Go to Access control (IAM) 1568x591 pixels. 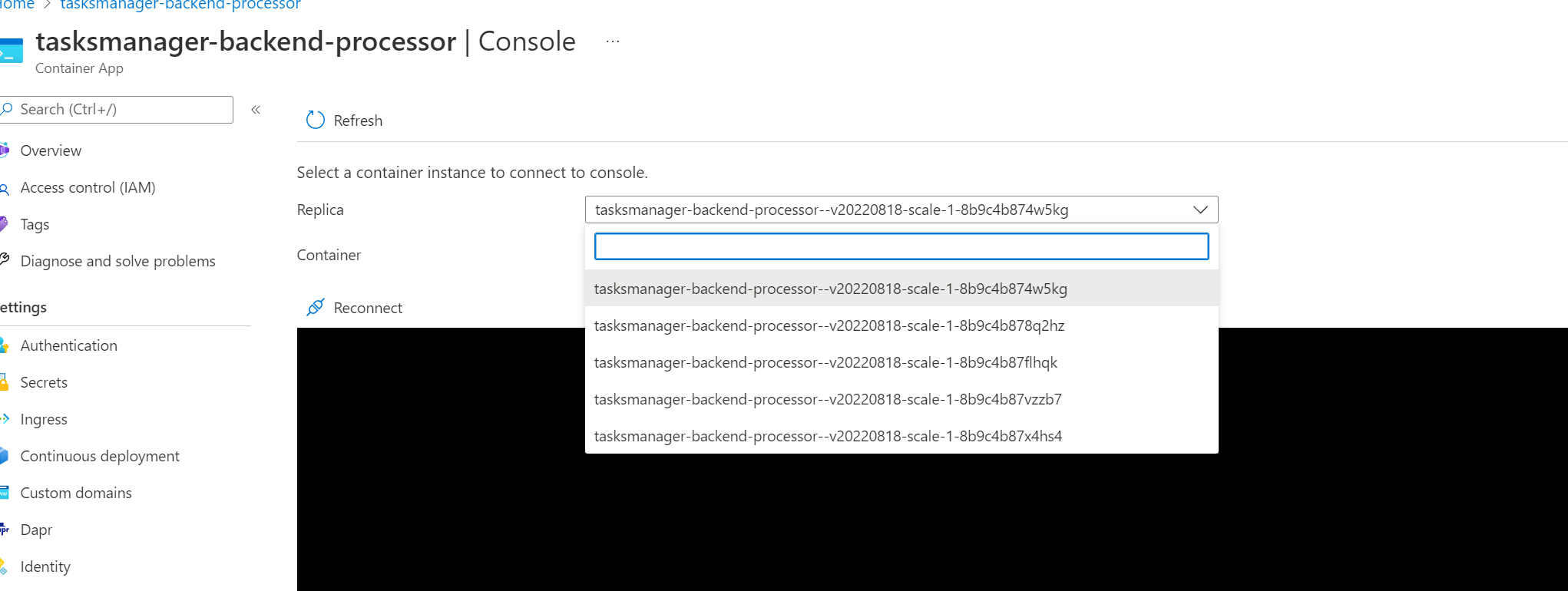[x=88, y=187]
